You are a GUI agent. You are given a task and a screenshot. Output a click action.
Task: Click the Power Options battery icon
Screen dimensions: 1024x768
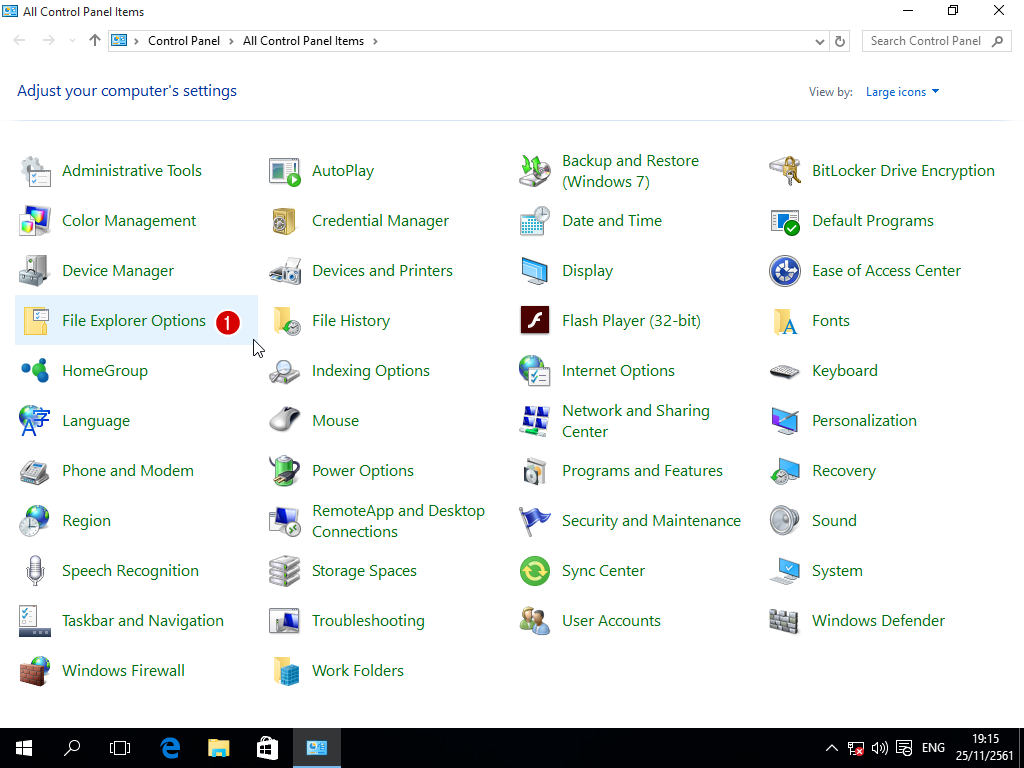[x=285, y=471]
